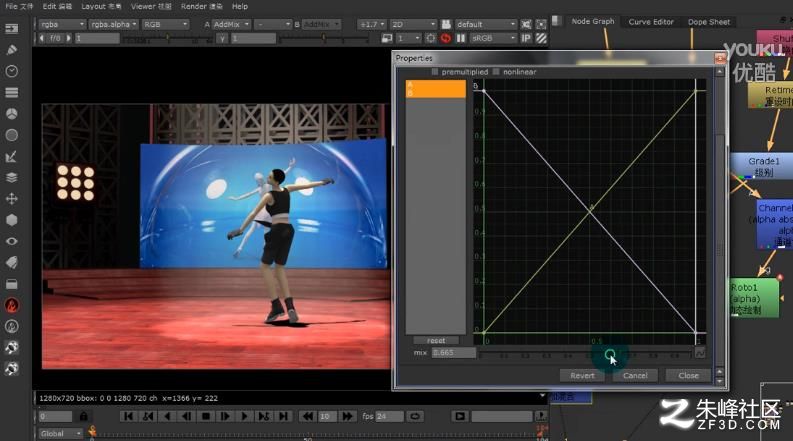The width and height of the screenshot is (793, 441).
Task: Open the Color nodes pie icon
Action: coord(12,114)
